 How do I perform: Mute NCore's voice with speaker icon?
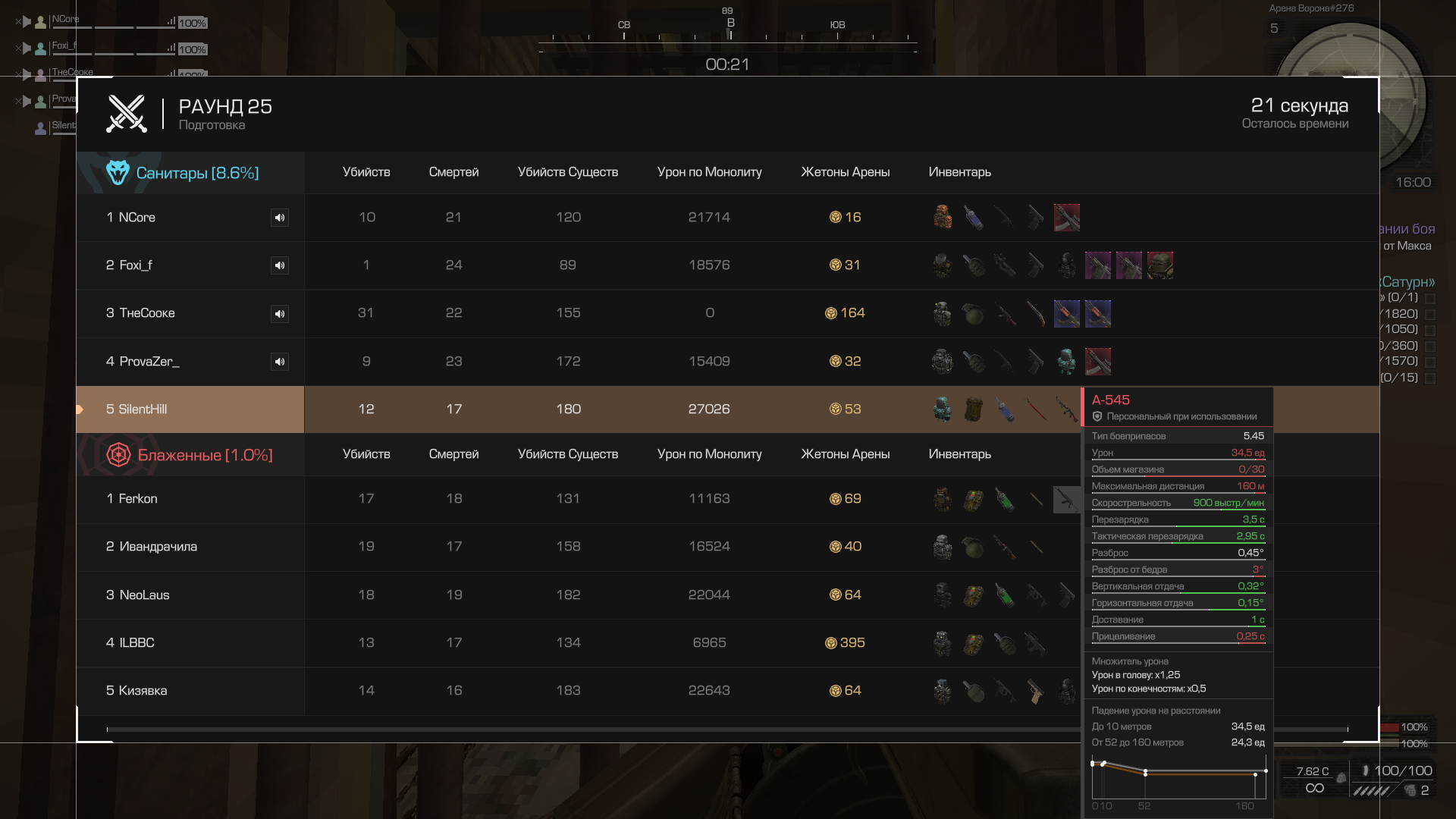tap(280, 218)
